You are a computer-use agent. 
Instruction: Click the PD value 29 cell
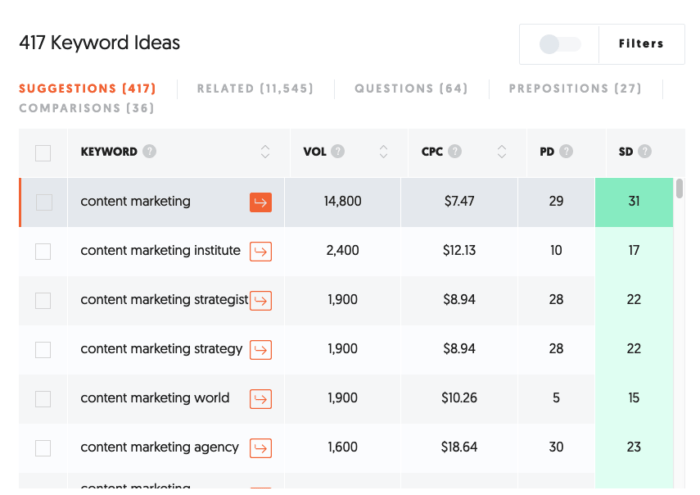(x=556, y=202)
